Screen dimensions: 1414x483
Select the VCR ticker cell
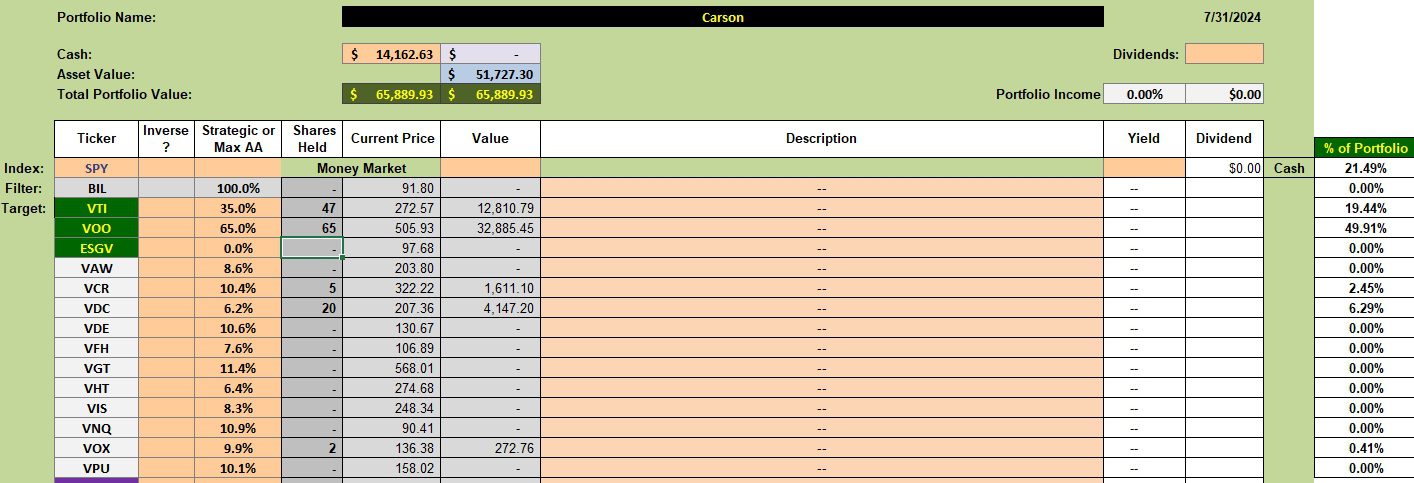click(x=97, y=288)
